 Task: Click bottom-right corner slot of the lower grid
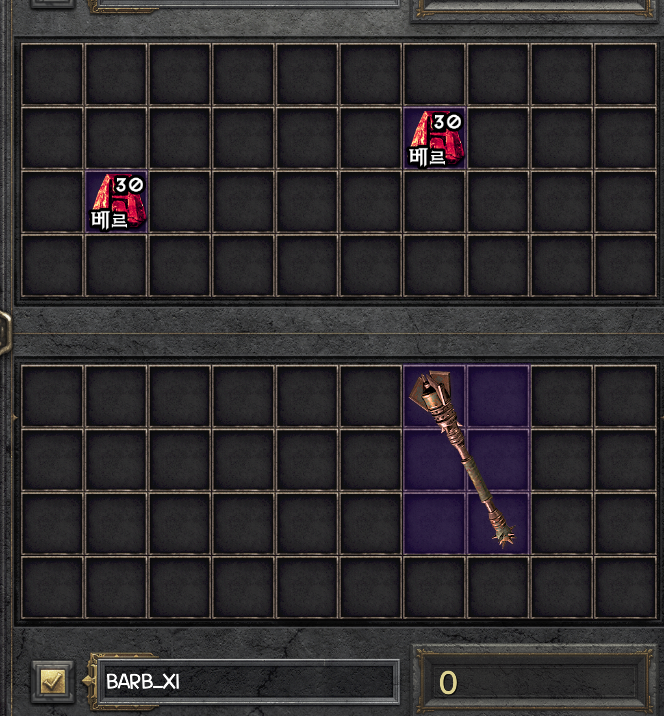pos(626,587)
